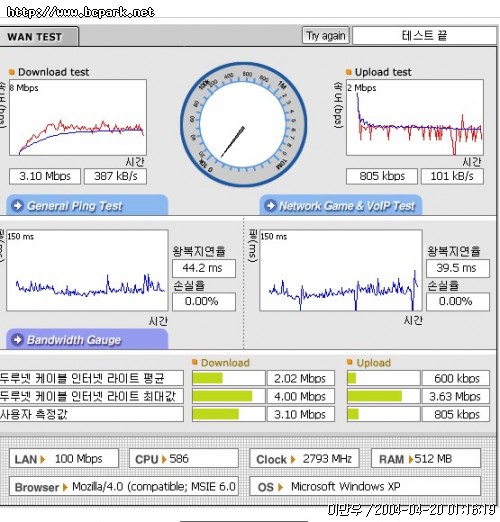Click the orange bullet beside Download test
This screenshot has height=522, width=500.
pyautogui.click(x=12, y=72)
